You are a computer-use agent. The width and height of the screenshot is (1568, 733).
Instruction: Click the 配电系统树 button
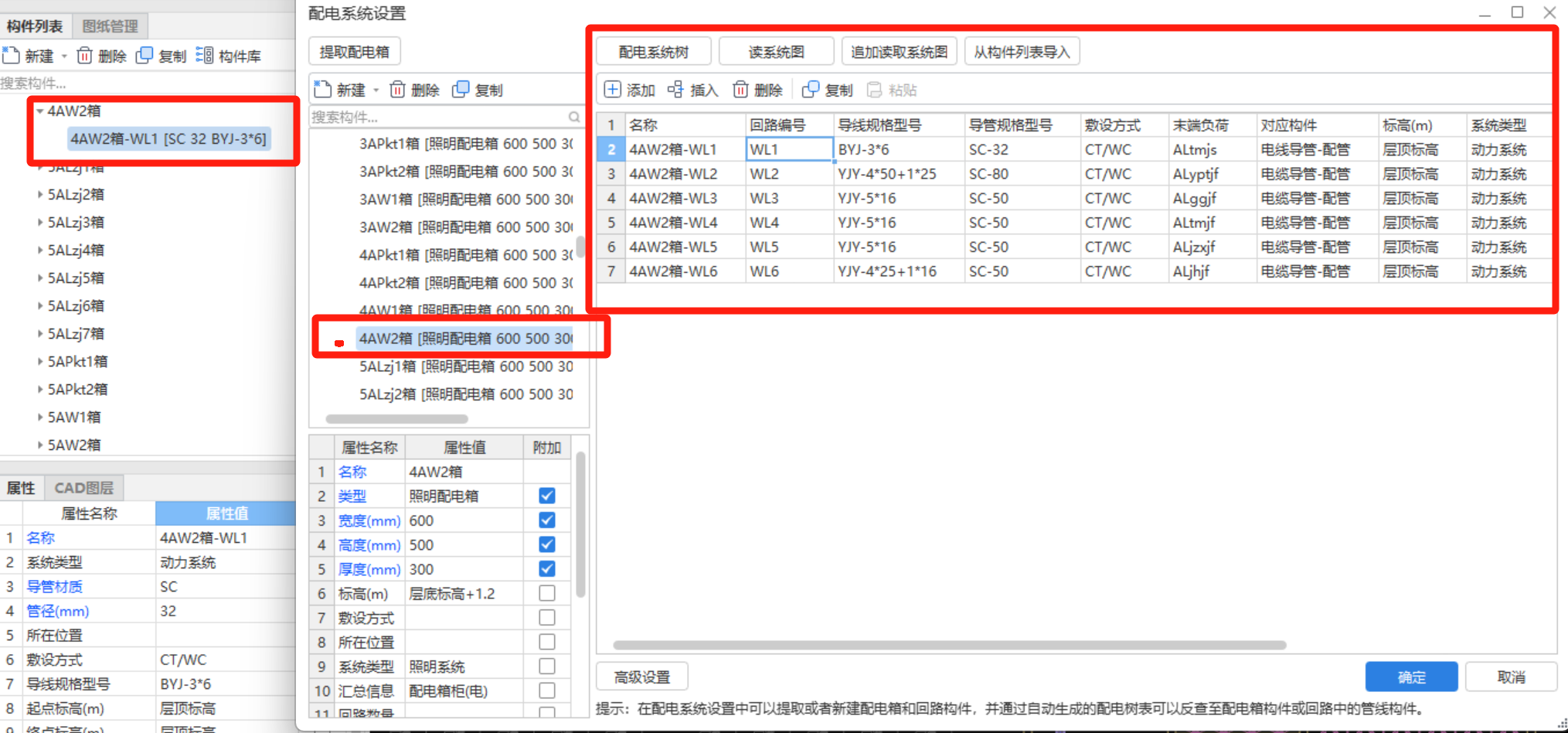click(x=654, y=52)
